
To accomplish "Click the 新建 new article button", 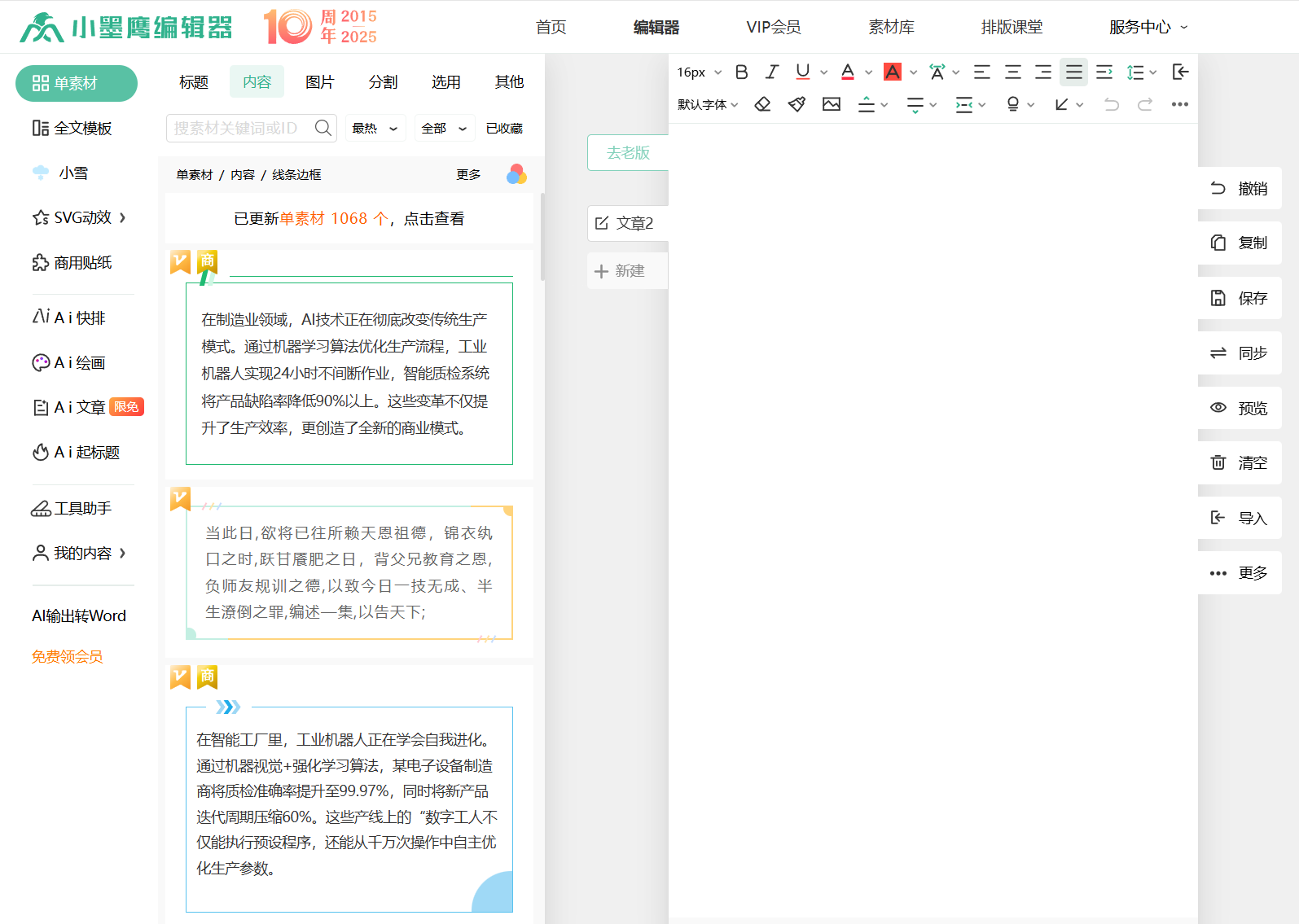I will click(x=627, y=271).
